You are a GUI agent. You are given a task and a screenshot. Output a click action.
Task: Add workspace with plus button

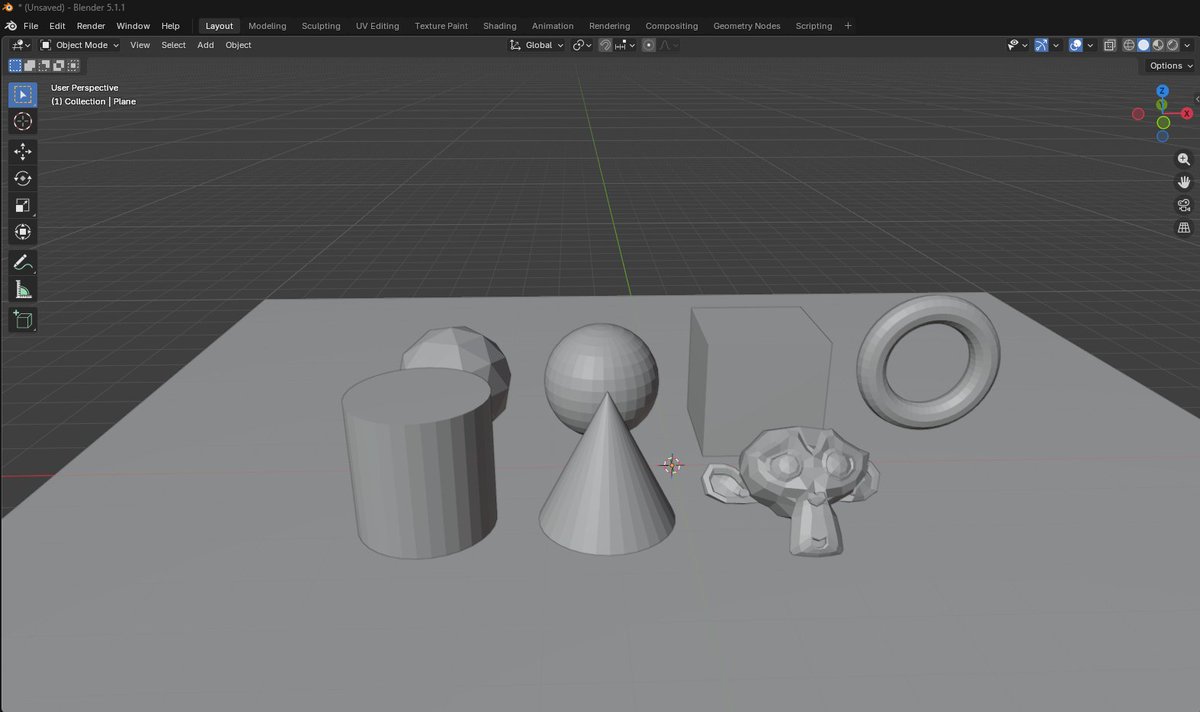coord(848,25)
